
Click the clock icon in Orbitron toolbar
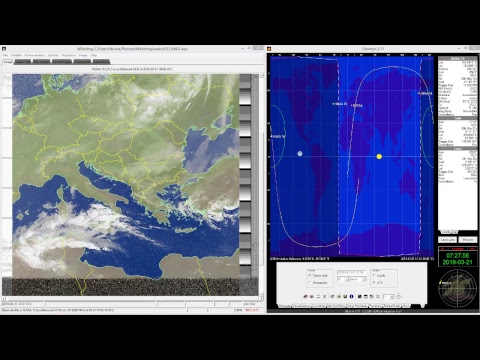coord(398,296)
